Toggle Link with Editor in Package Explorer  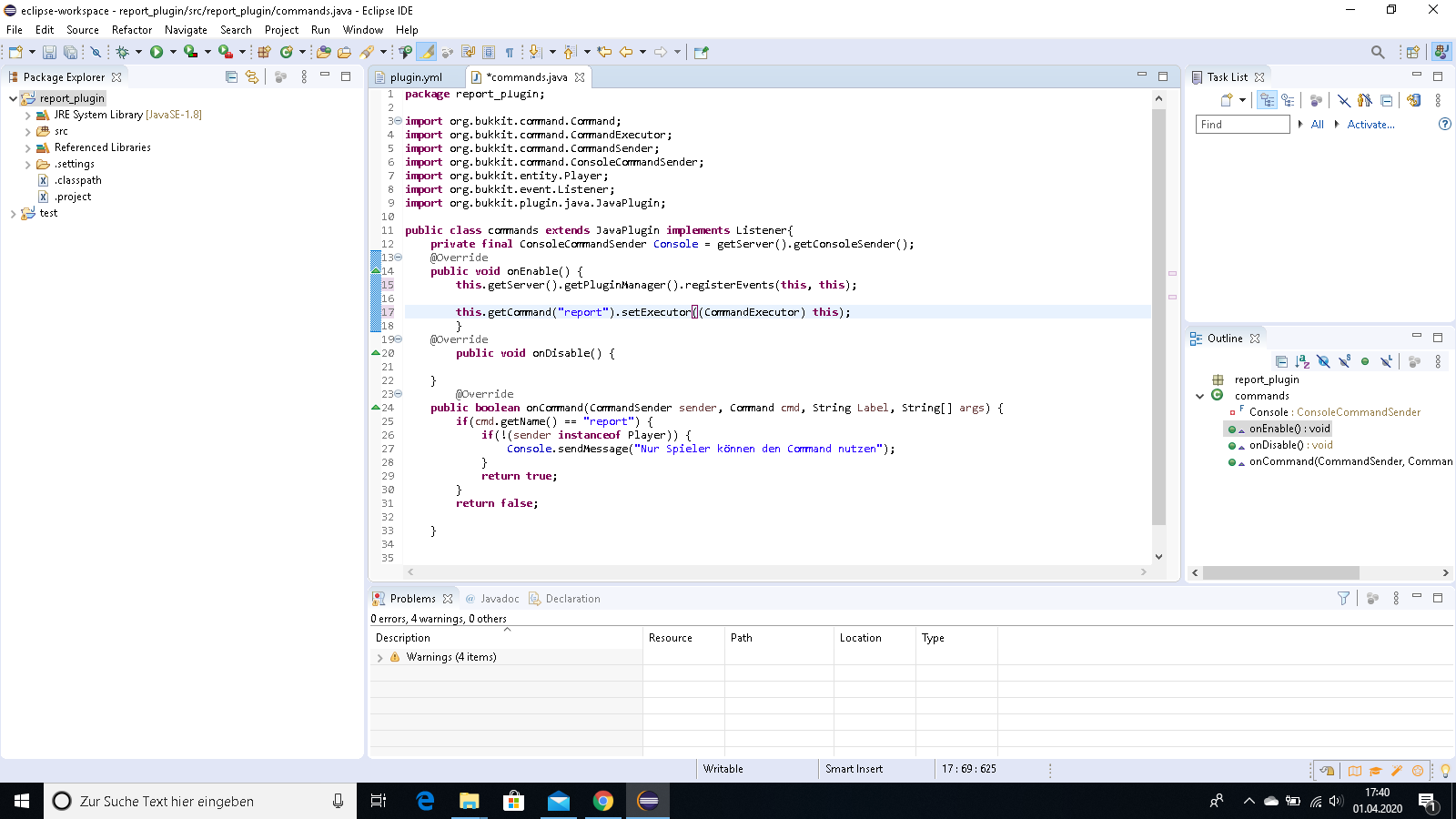[x=252, y=77]
